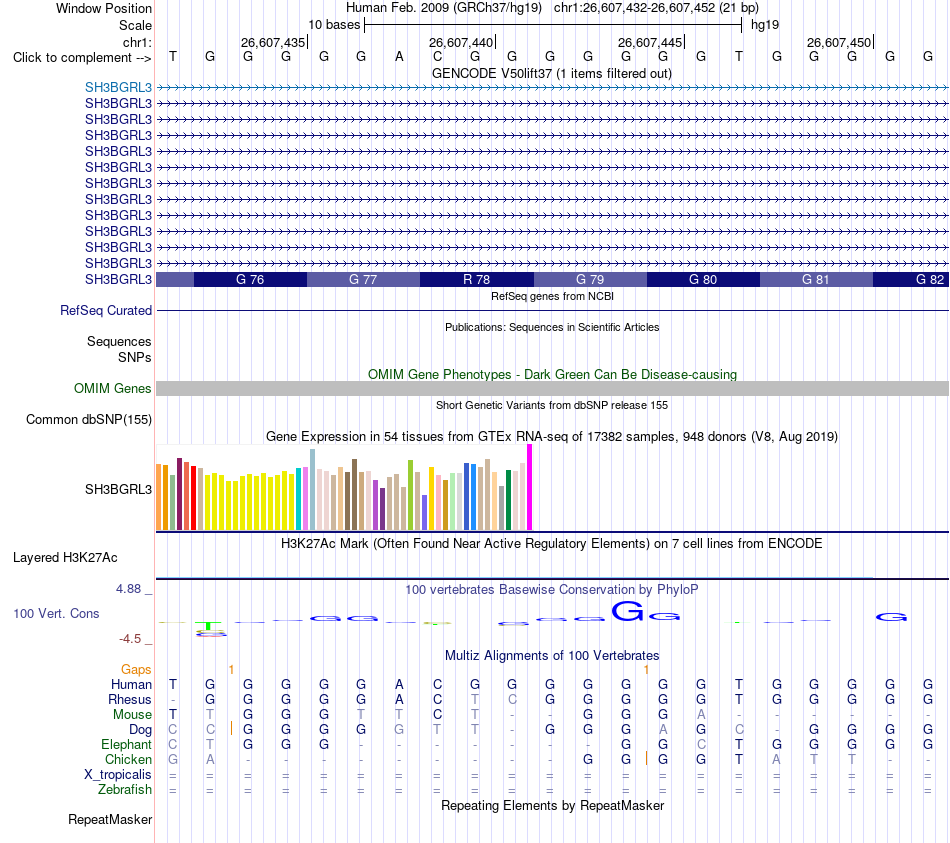Select codon block G 79
Screen dimensions: 950x843
(590, 279)
